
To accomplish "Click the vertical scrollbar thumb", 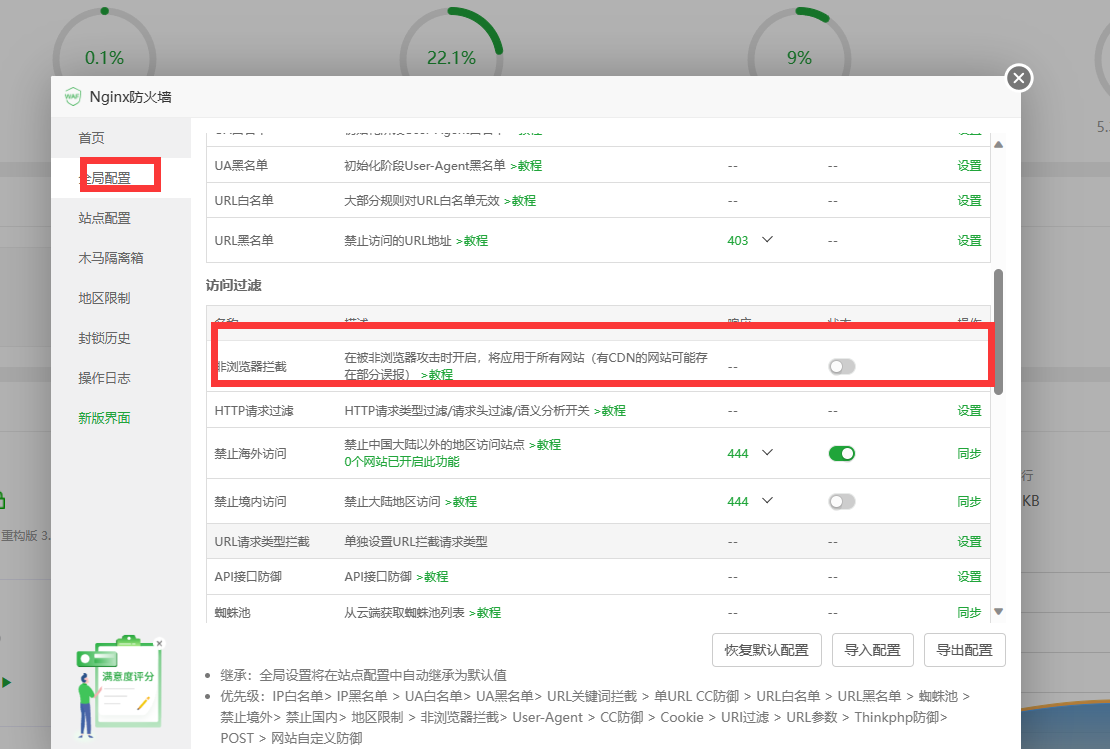I will pyautogui.click(x=999, y=331).
